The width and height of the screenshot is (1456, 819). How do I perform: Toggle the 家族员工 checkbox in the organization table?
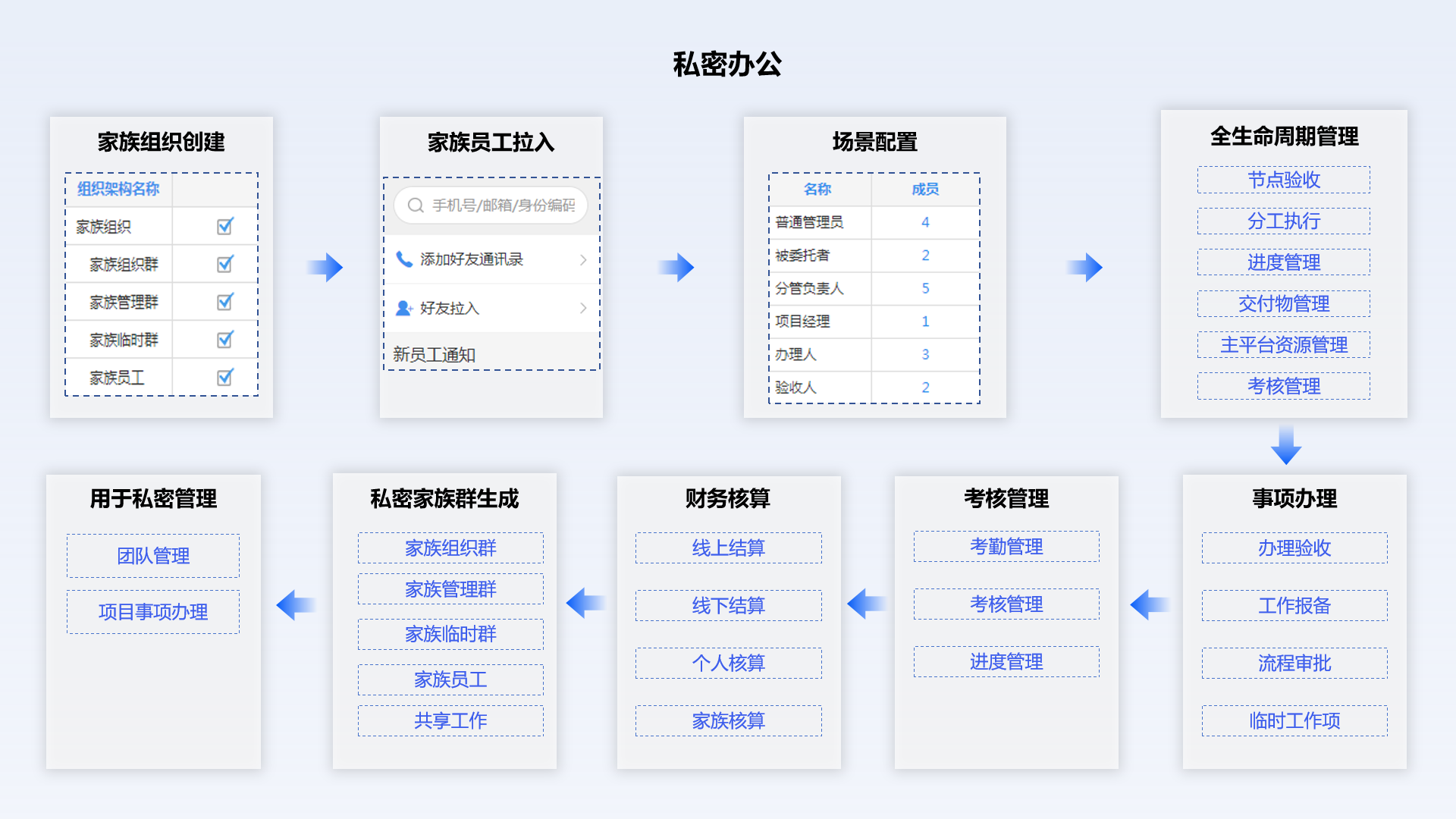225,377
